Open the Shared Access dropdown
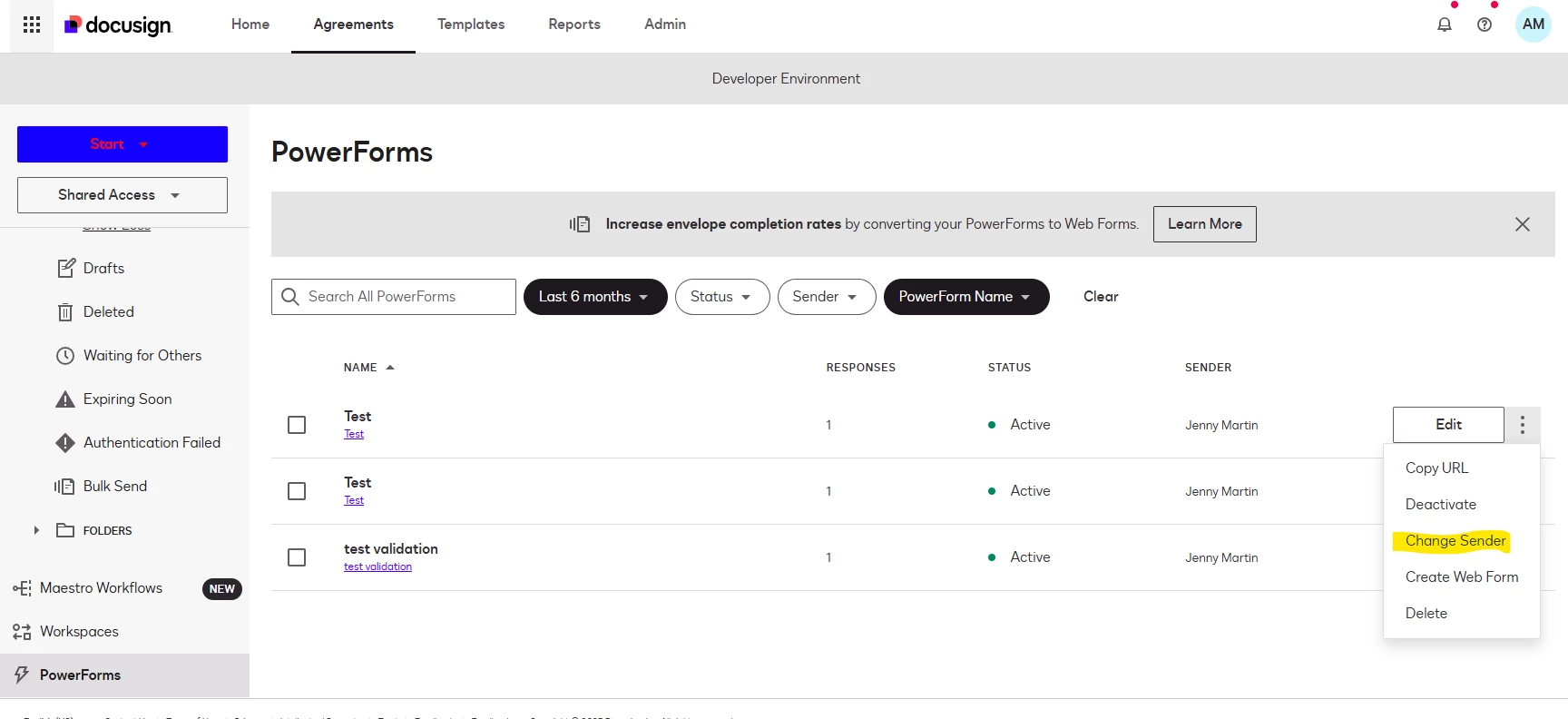The height and width of the screenshot is (719, 1568). click(122, 195)
